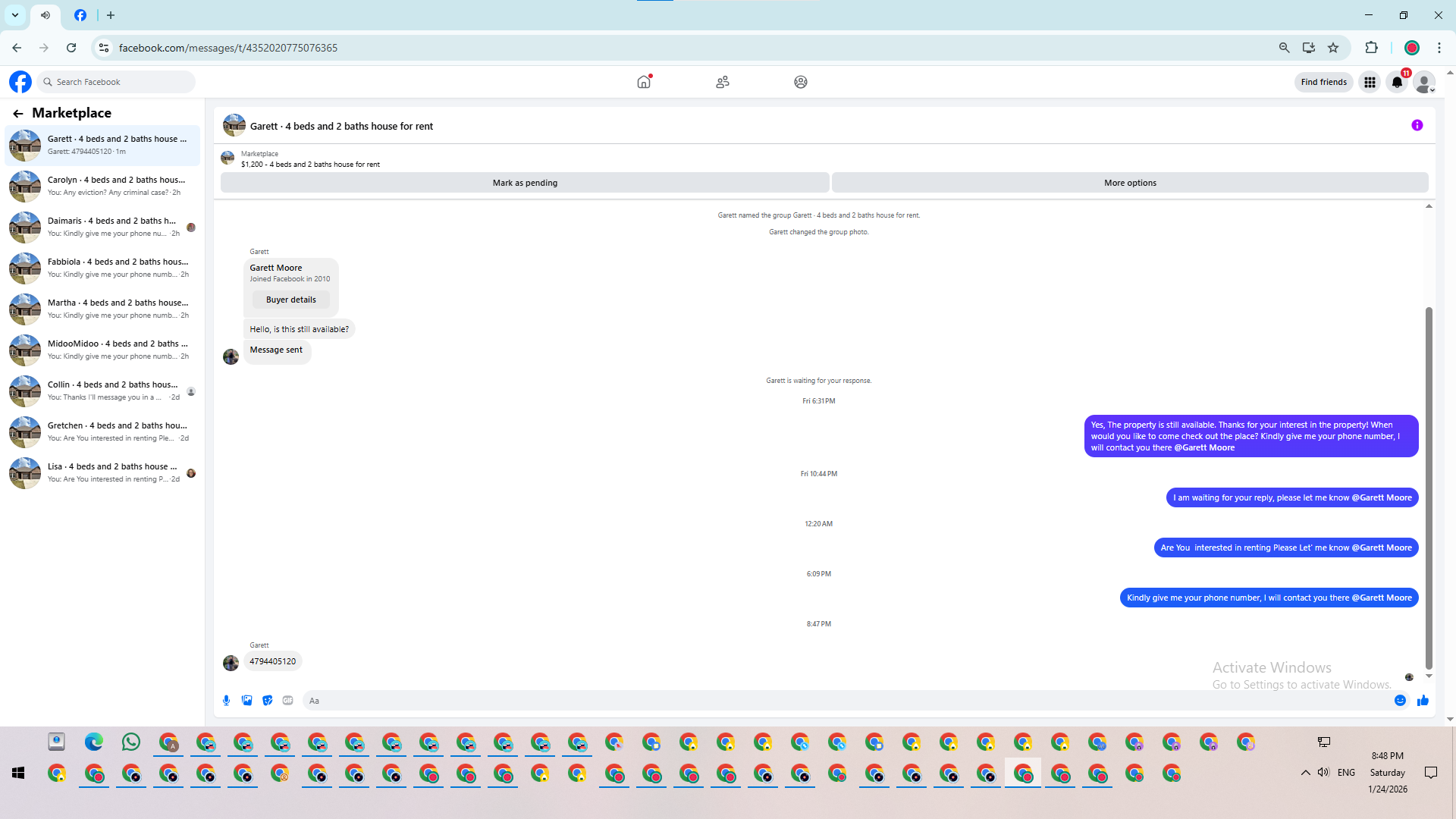Open the Facebook menu grid icon
1456x819 pixels.
pyautogui.click(x=1370, y=82)
